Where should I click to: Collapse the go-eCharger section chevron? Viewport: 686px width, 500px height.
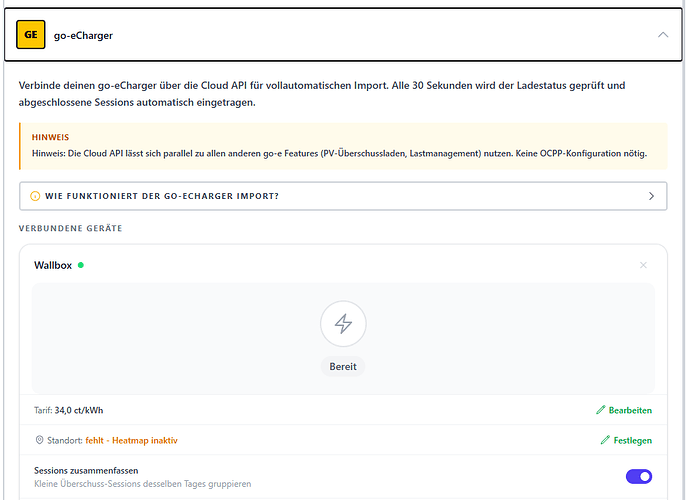[663, 35]
